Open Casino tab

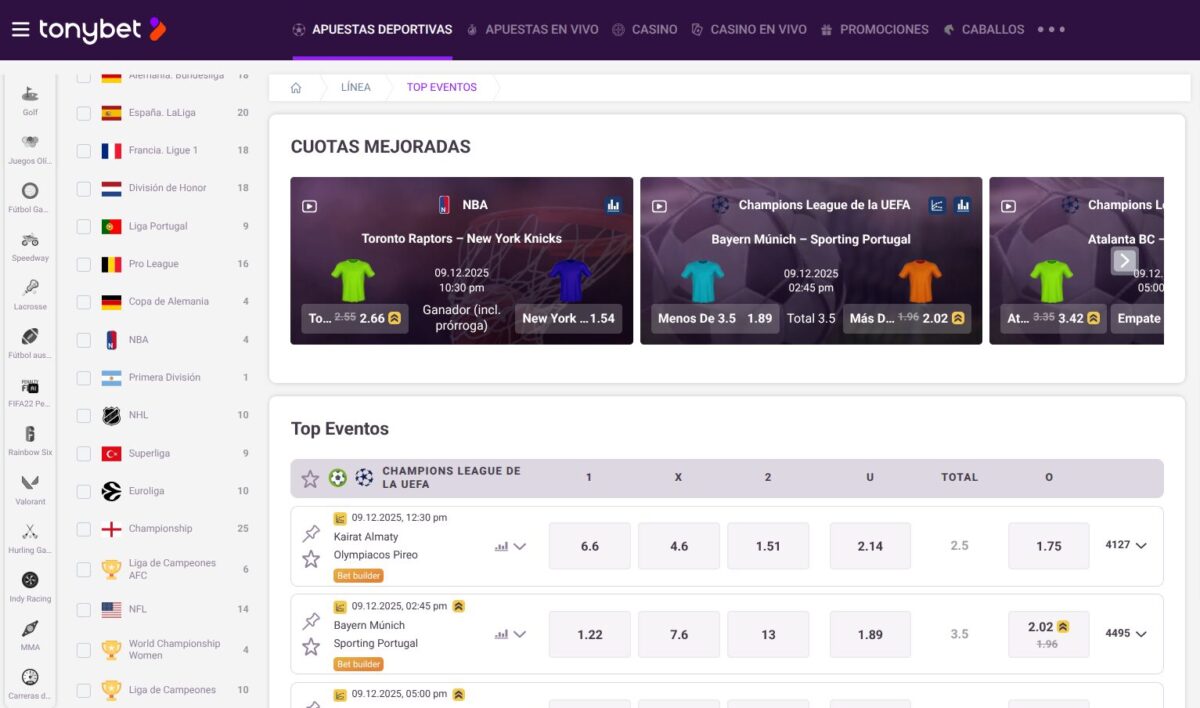pos(644,30)
